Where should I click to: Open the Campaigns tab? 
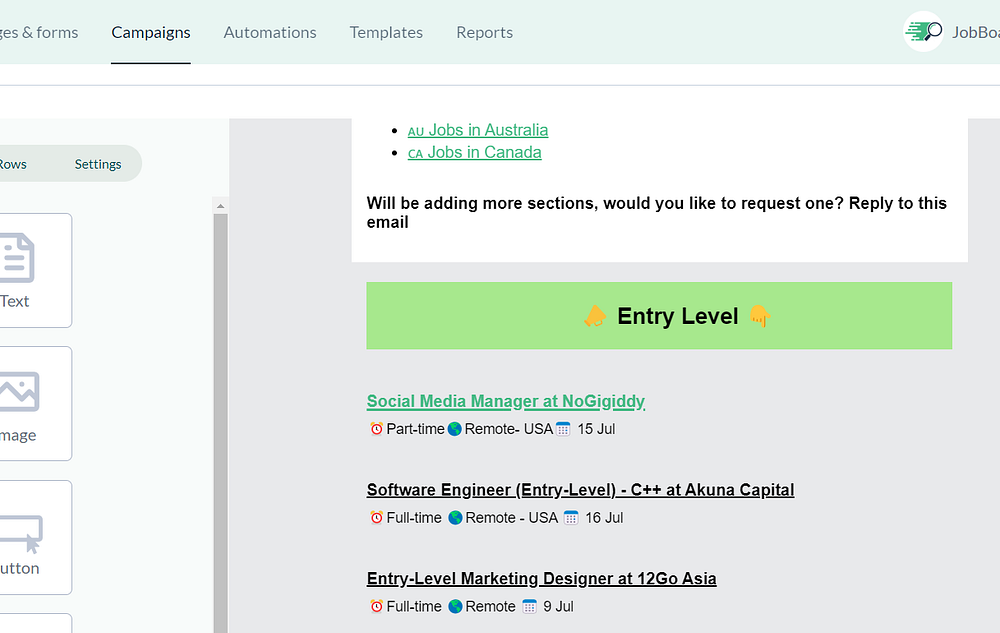pos(151,33)
